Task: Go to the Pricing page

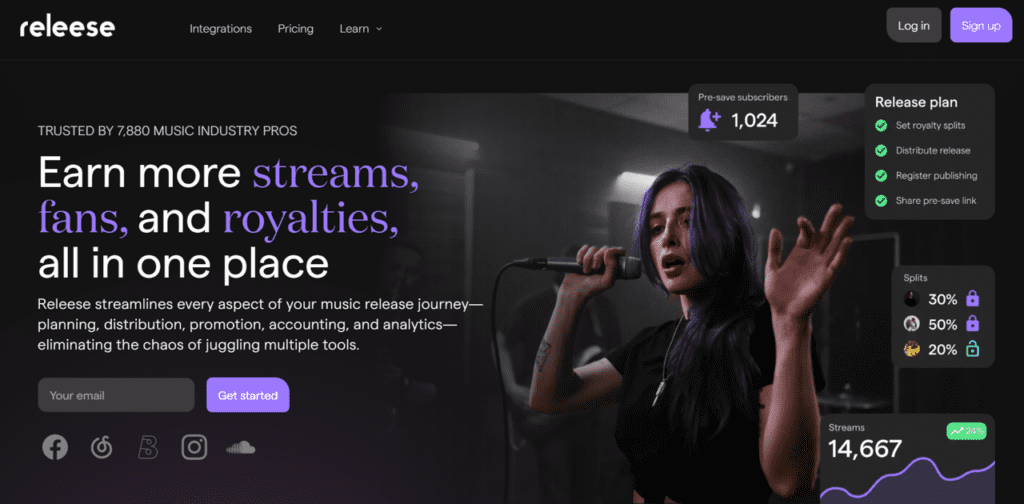Action: [295, 29]
